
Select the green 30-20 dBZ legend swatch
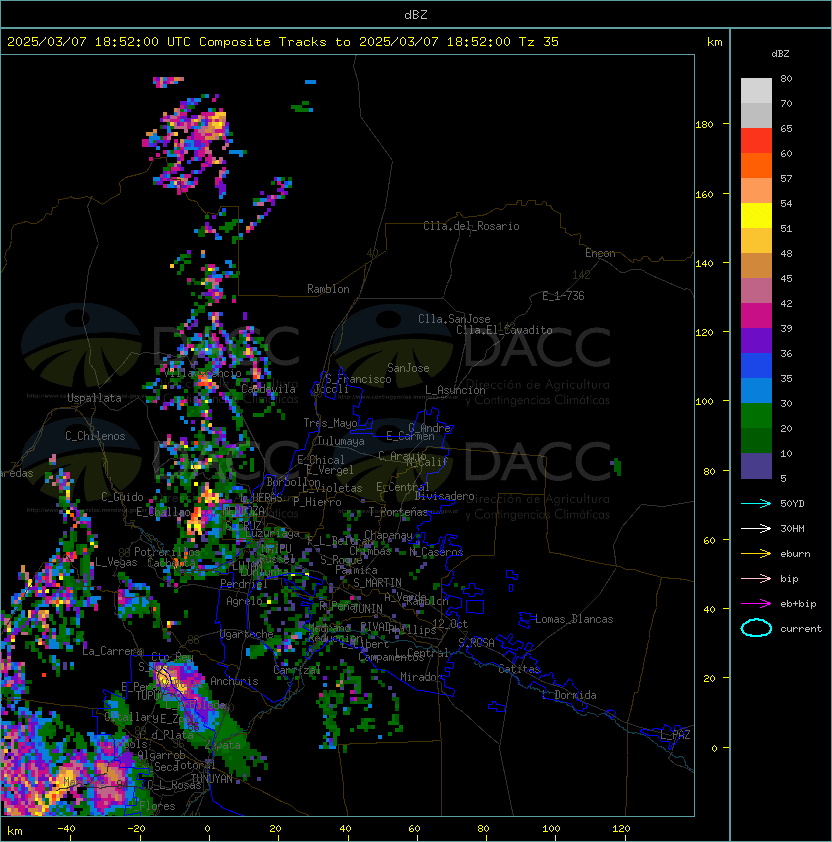(756, 416)
